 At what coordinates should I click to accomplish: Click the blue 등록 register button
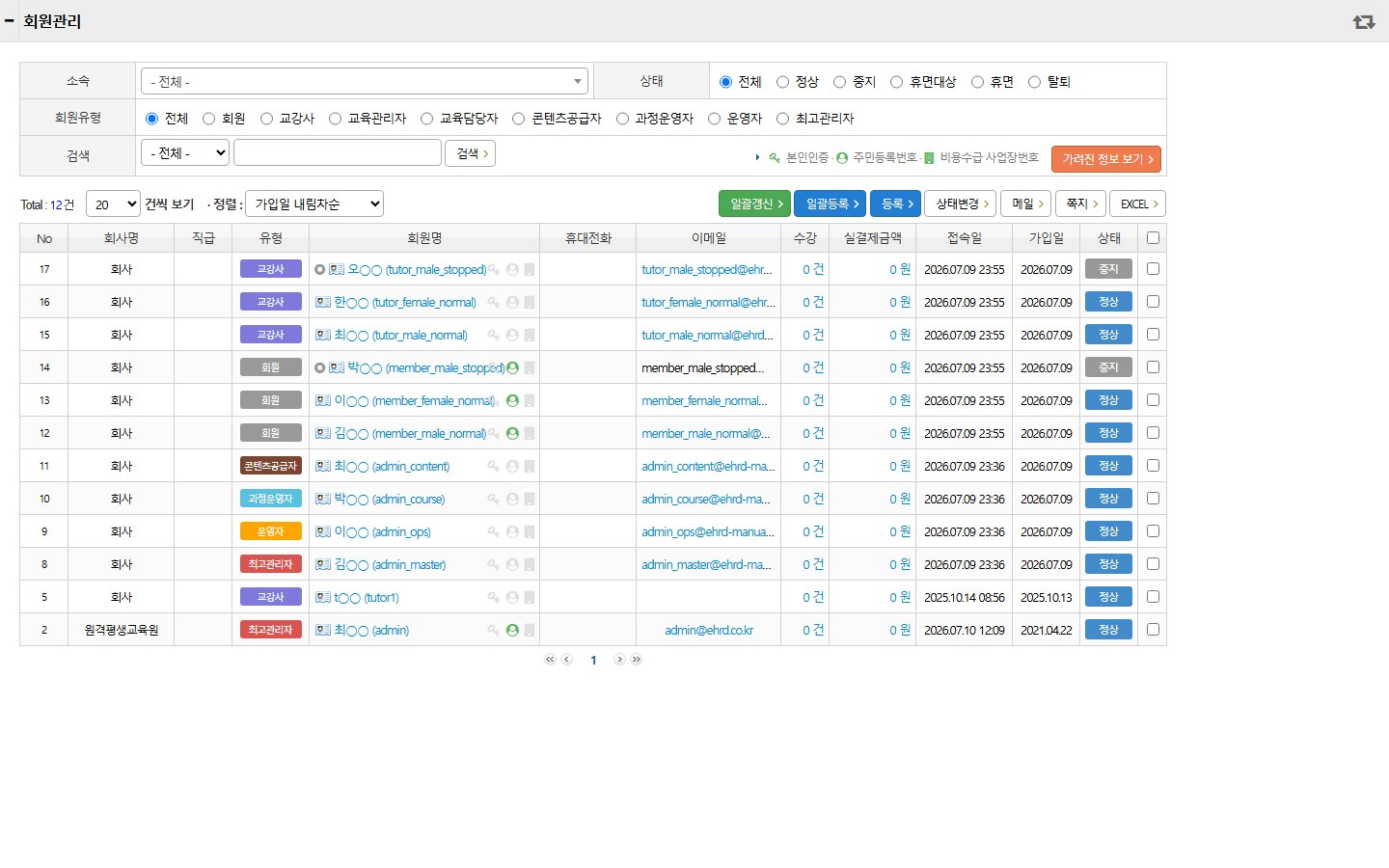895,203
